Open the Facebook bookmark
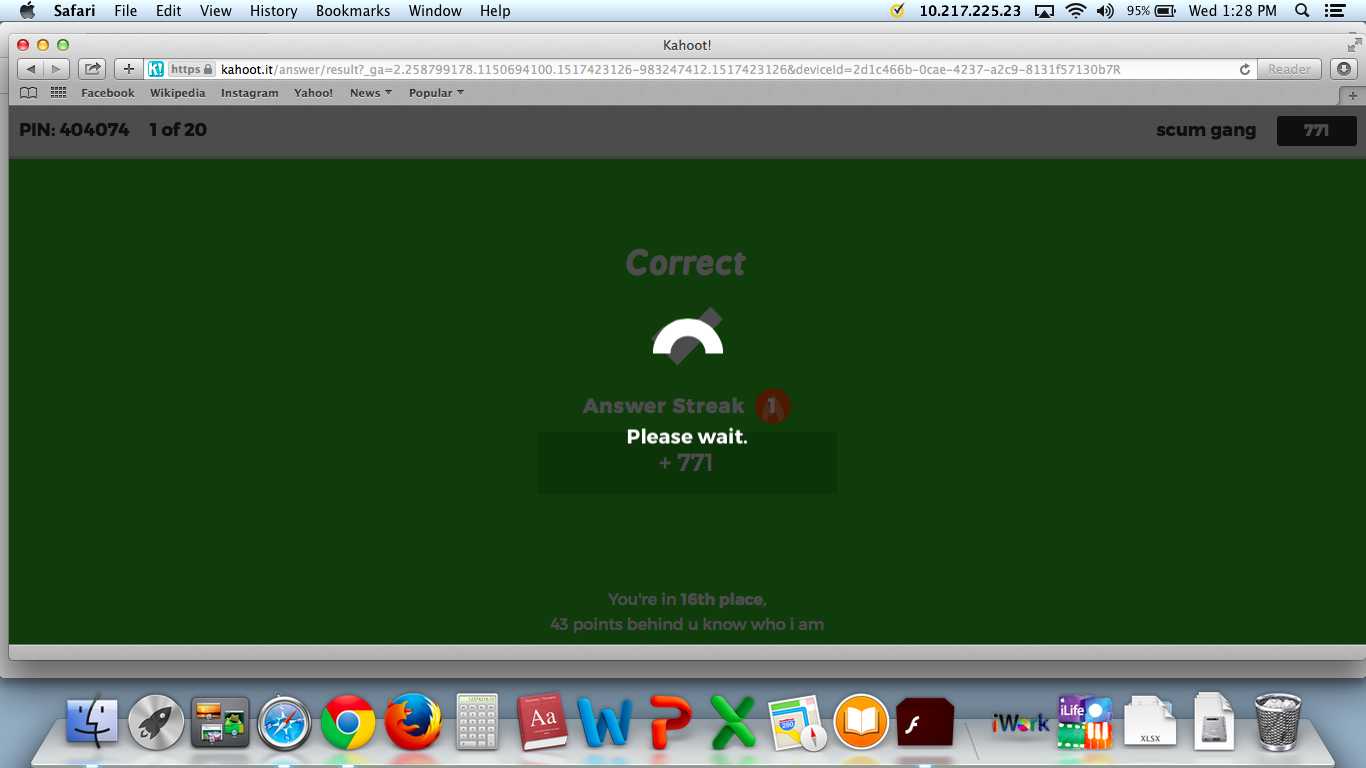This screenshot has width=1366, height=768. point(108,93)
